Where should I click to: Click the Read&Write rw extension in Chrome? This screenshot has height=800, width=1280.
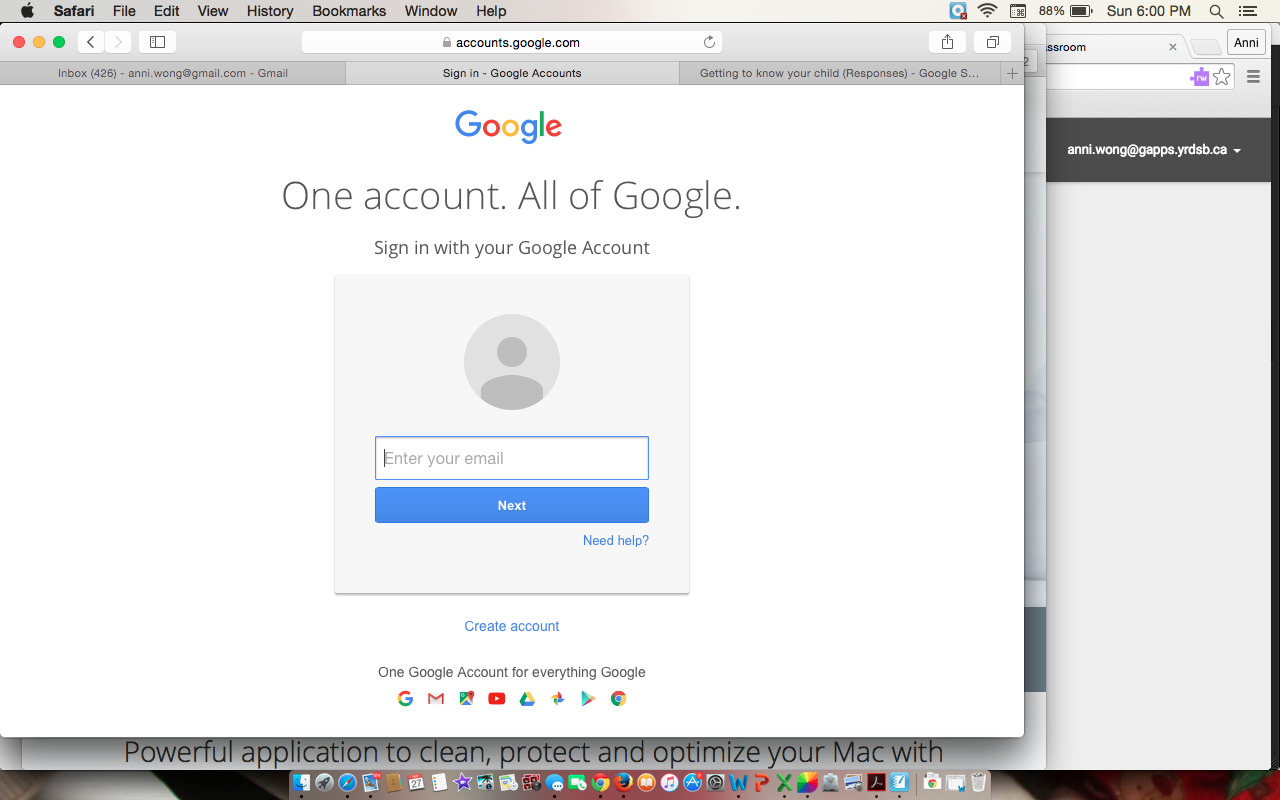tap(1200, 77)
